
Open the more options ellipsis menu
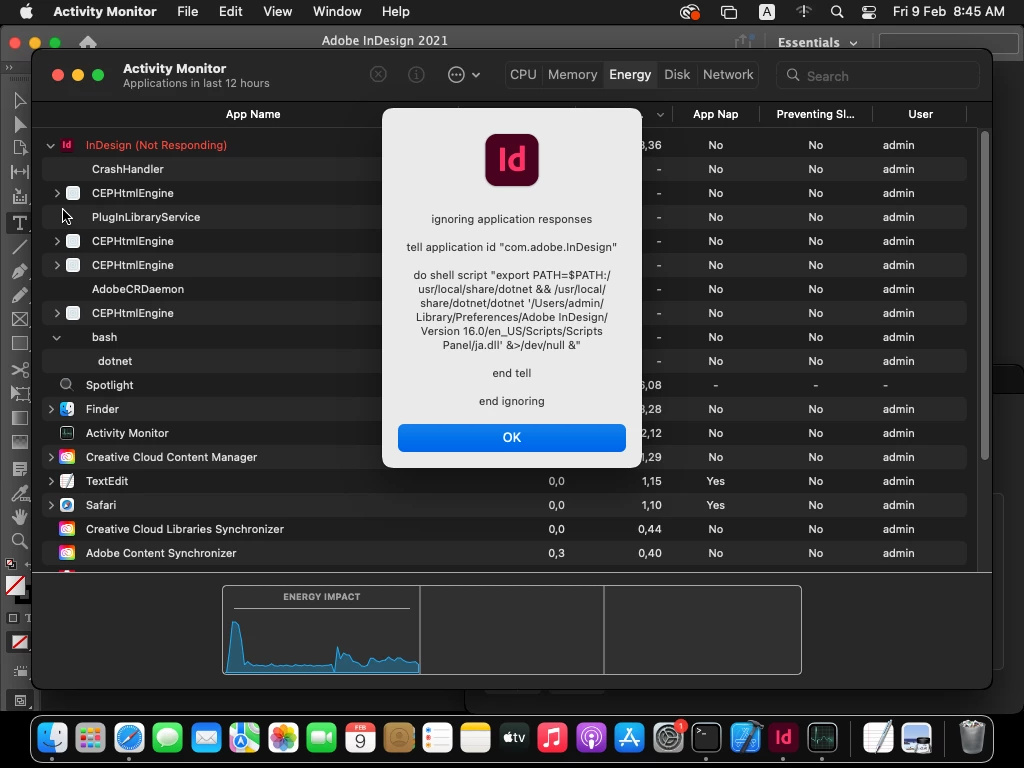[x=464, y=74]
